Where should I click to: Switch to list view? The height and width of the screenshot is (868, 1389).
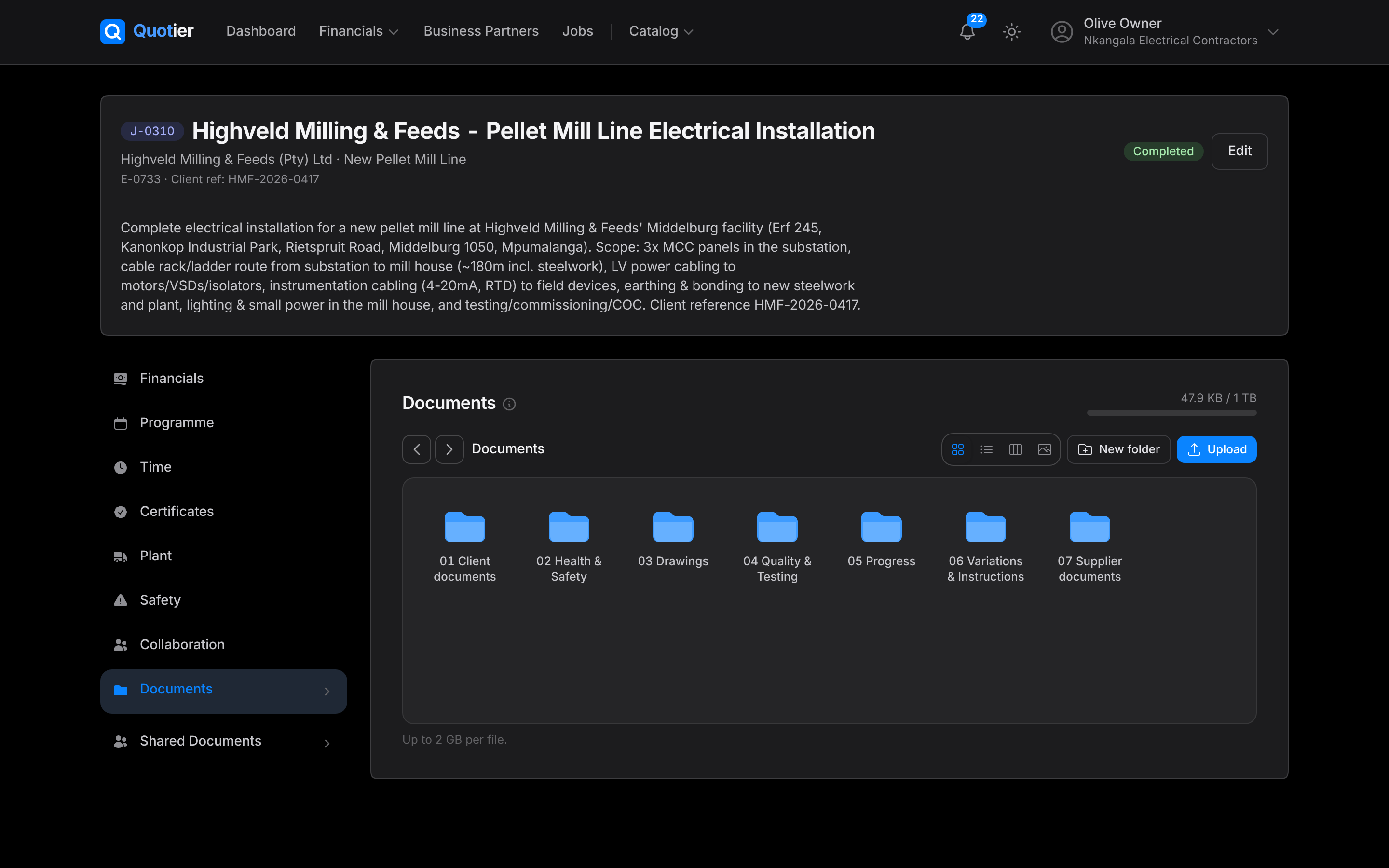click(987, 449)
